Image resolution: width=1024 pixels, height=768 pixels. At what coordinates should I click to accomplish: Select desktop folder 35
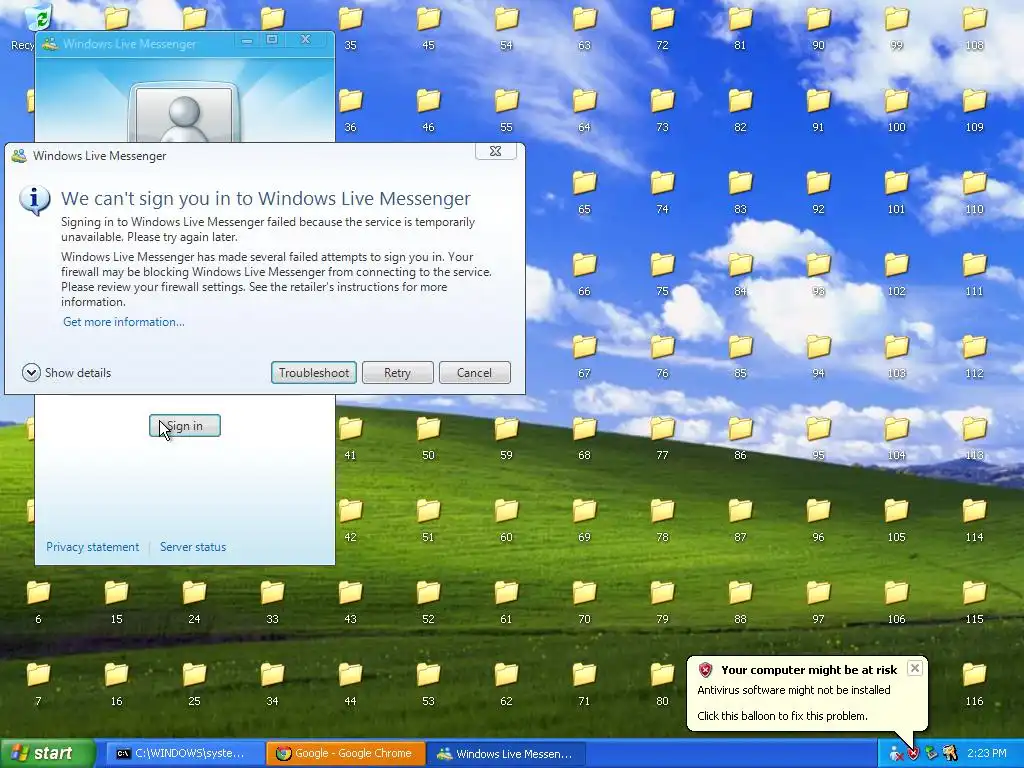click(350, 28)
